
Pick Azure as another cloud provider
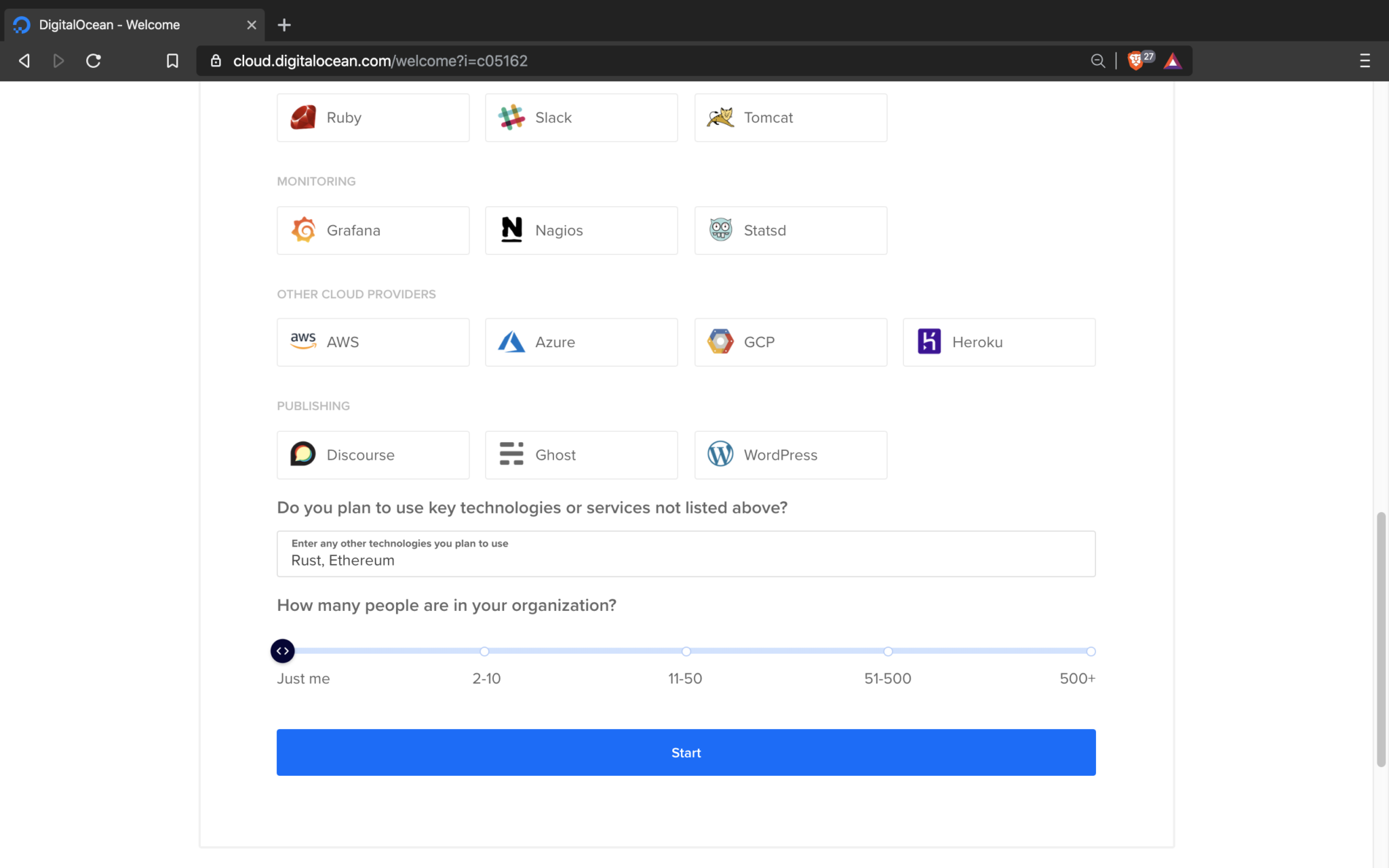(x=581, y=342)
